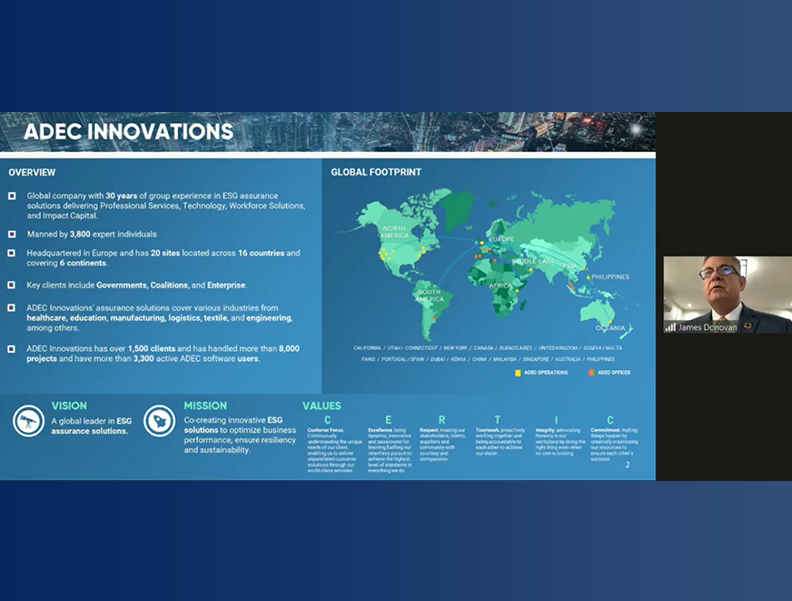Click the letter 'C' above Customer Focus
The width and height of the screenshot is (792, 601).
pyautogui.click(x=327, y=420)
